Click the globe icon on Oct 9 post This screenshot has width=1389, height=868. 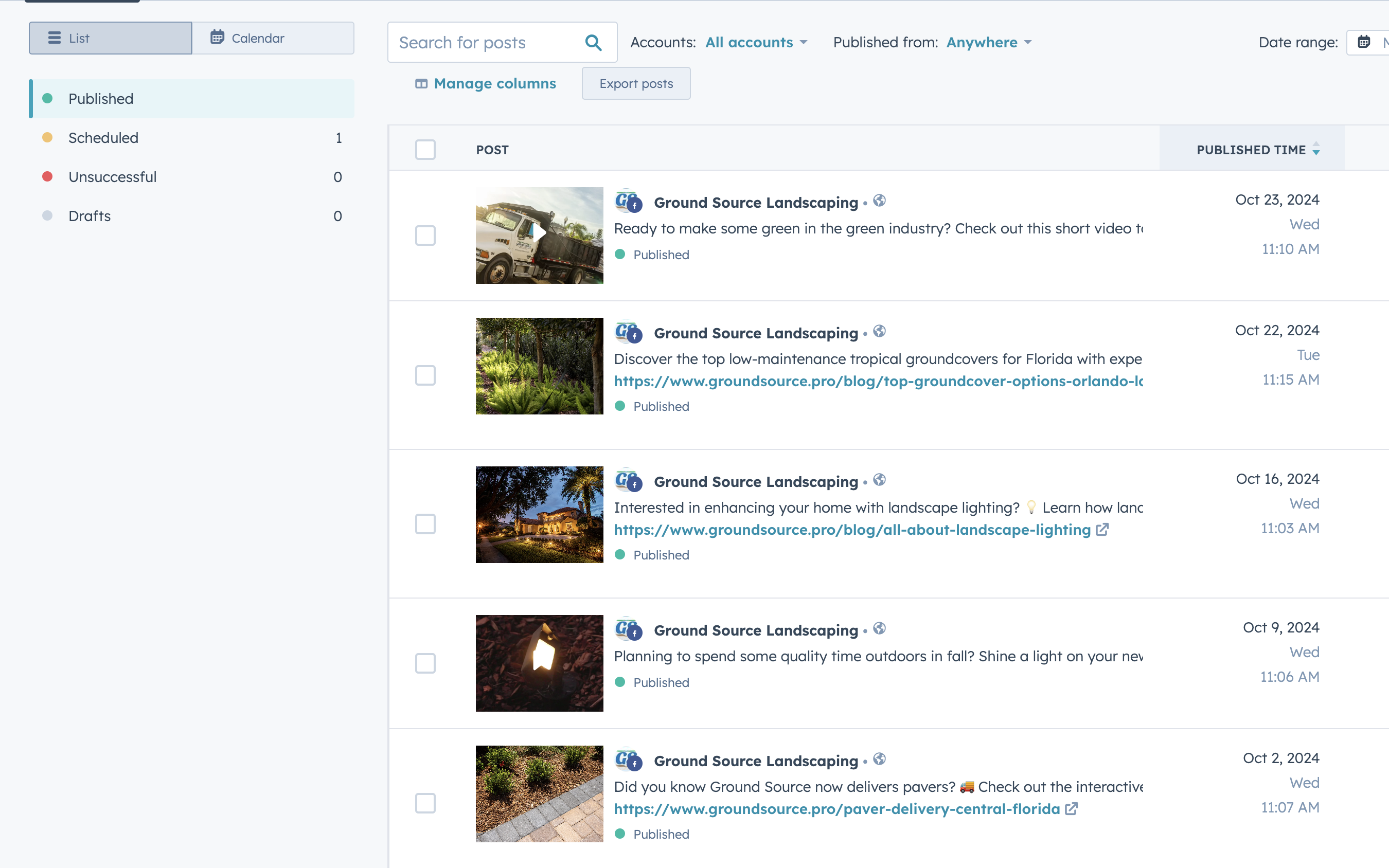click(x=879, y=628)
